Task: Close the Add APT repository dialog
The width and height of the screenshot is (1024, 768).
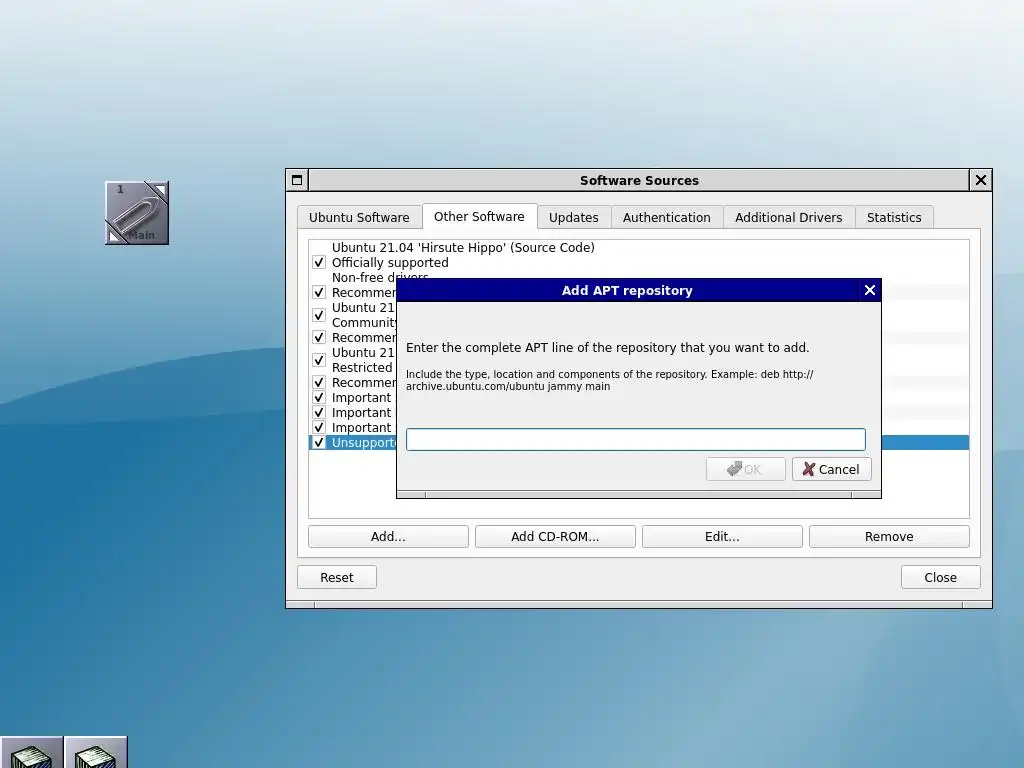Action: tap(869, 290)
